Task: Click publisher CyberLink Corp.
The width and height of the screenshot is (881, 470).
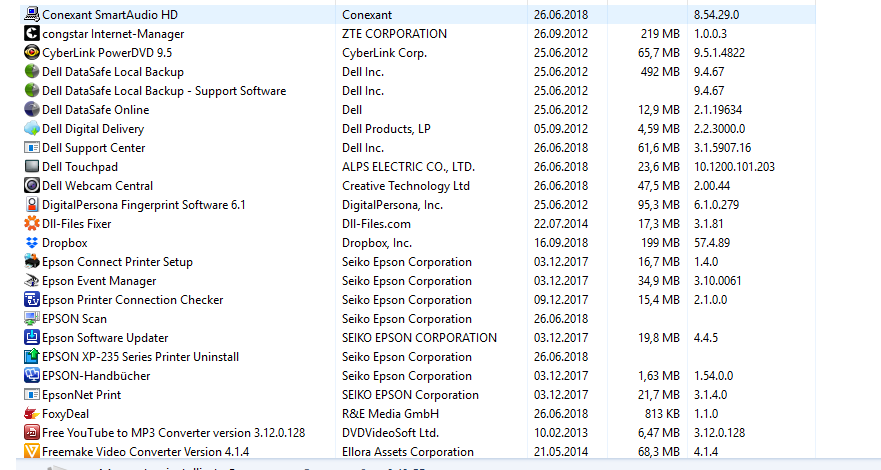Action: click(x=384, y=53)
